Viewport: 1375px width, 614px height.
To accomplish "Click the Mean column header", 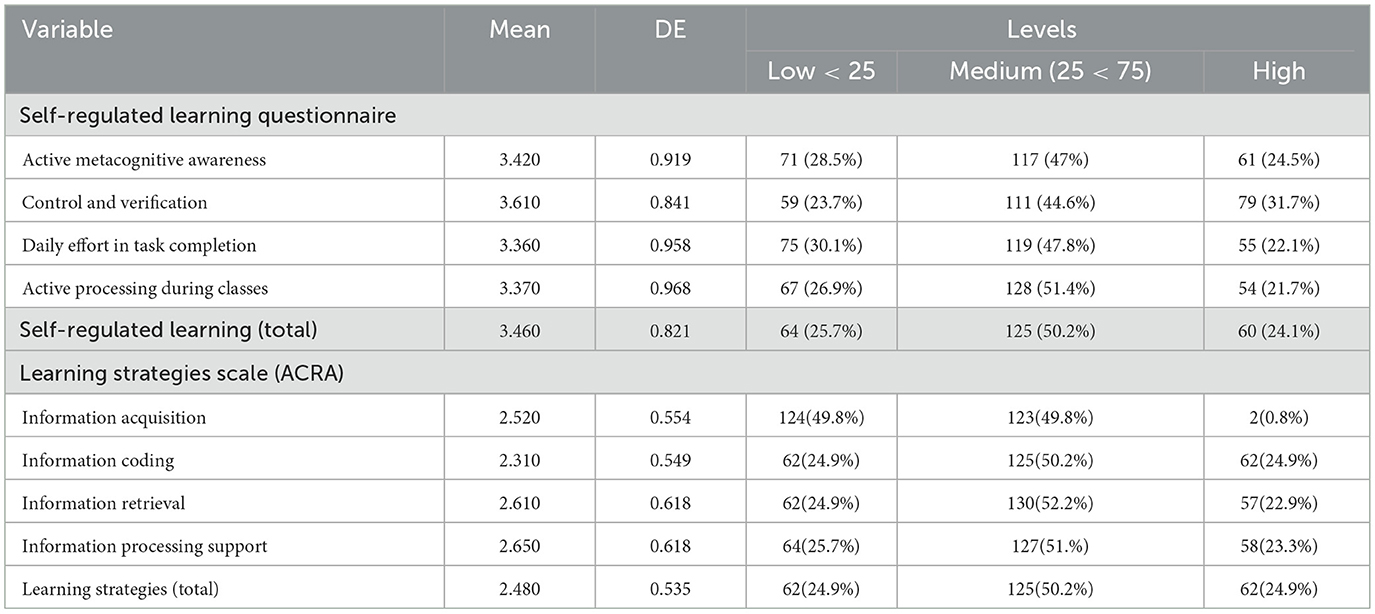I will (x=519, y=30).
